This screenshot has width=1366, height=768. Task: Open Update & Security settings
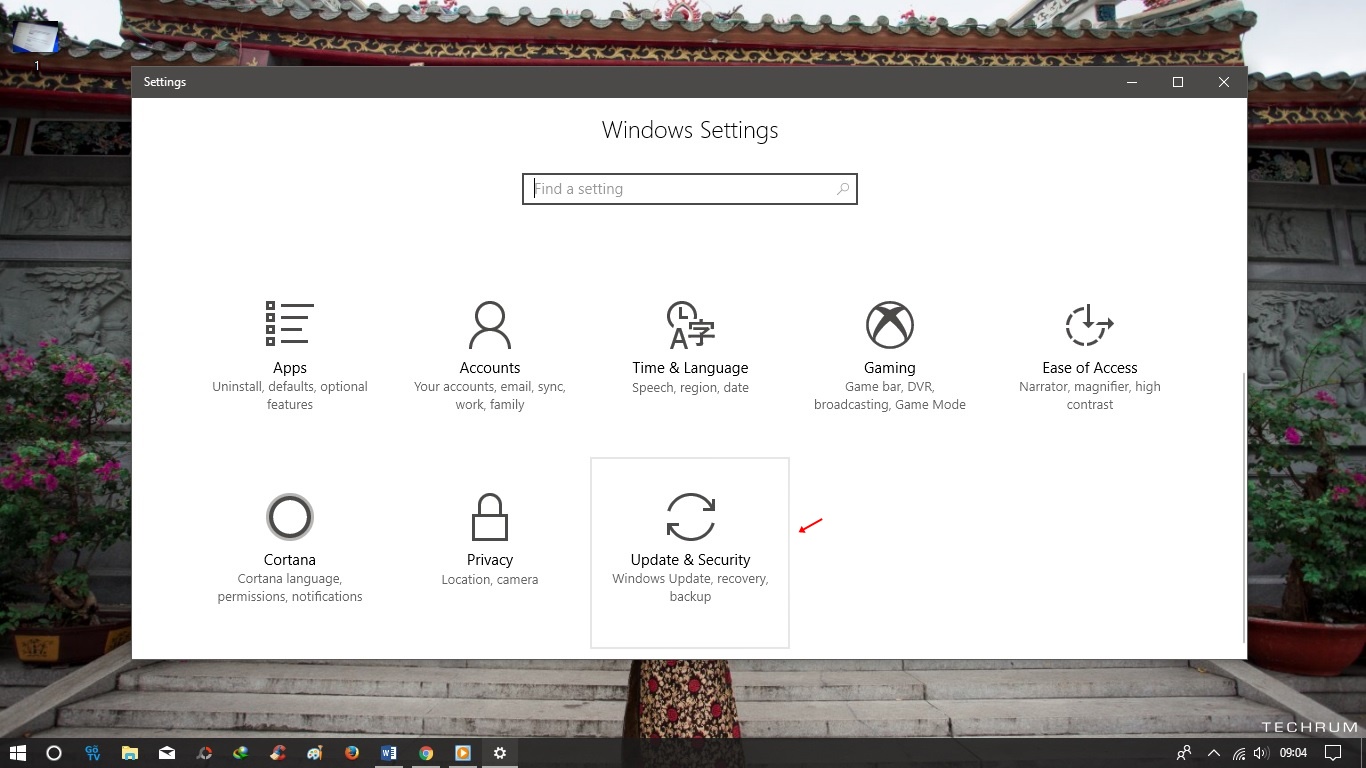click(690, 552)
